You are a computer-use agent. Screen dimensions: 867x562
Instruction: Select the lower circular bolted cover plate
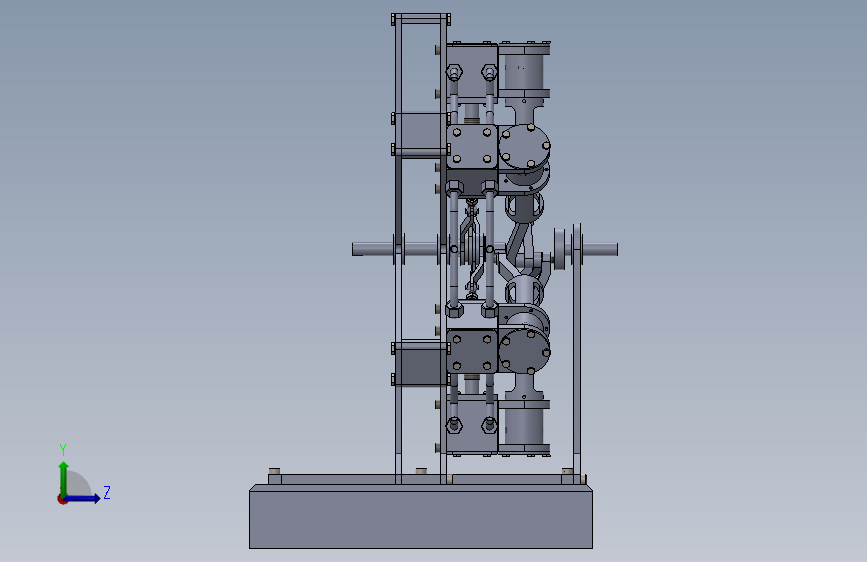click(523, 352)
